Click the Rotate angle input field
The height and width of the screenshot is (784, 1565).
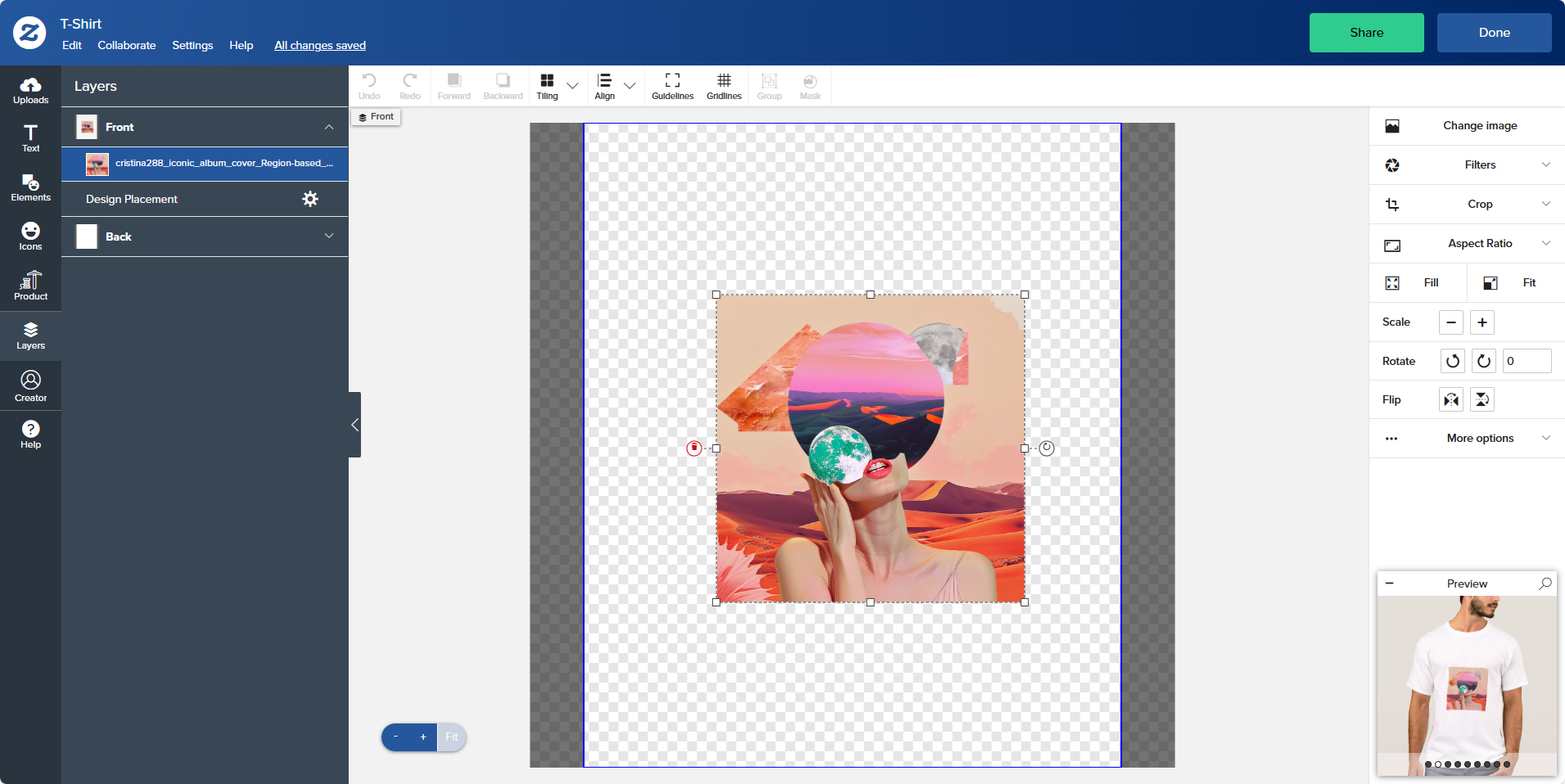pos(1527,361)
